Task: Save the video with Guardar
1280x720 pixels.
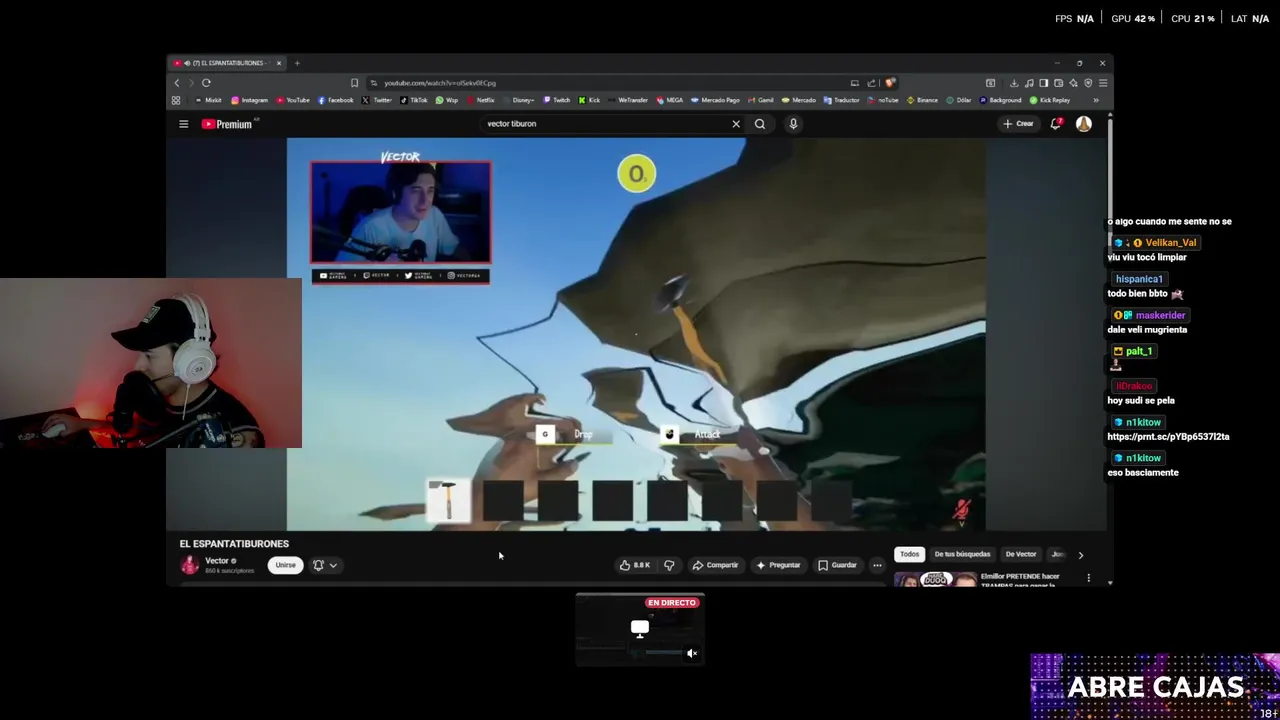Action: (x=837, y=565)
